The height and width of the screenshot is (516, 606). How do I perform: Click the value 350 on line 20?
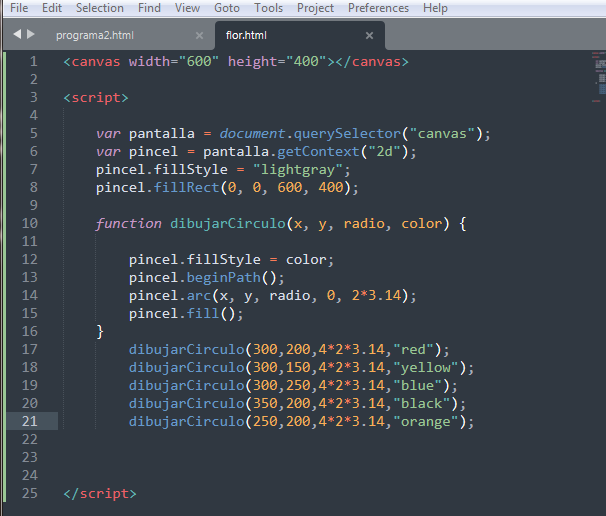265,404
